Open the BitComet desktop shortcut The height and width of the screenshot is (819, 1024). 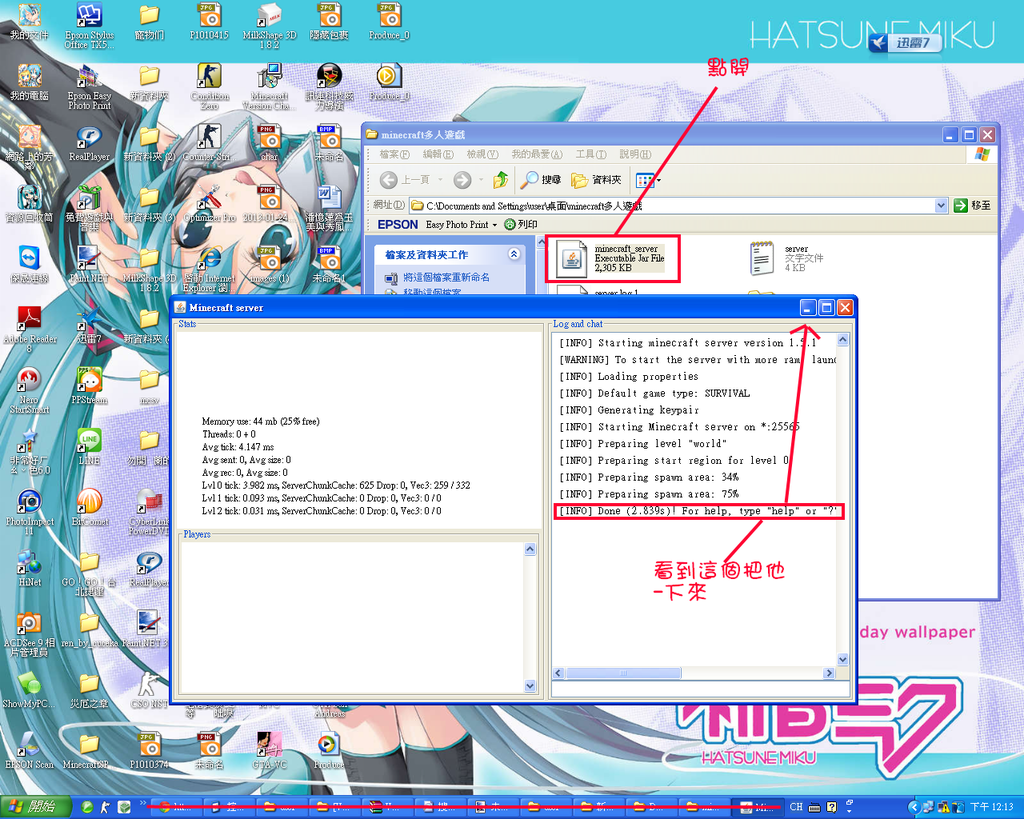(89, 507)
